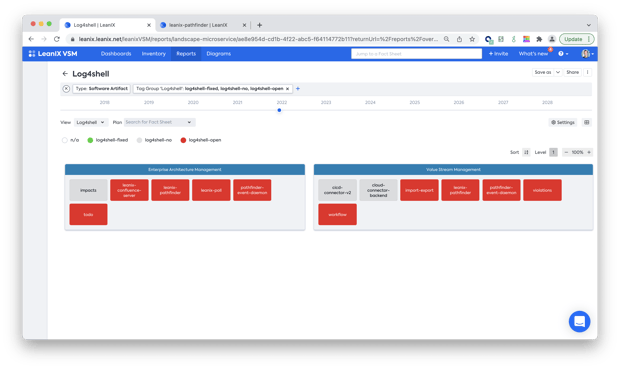Click the LeanIX VSM logo

click(53, 54)
